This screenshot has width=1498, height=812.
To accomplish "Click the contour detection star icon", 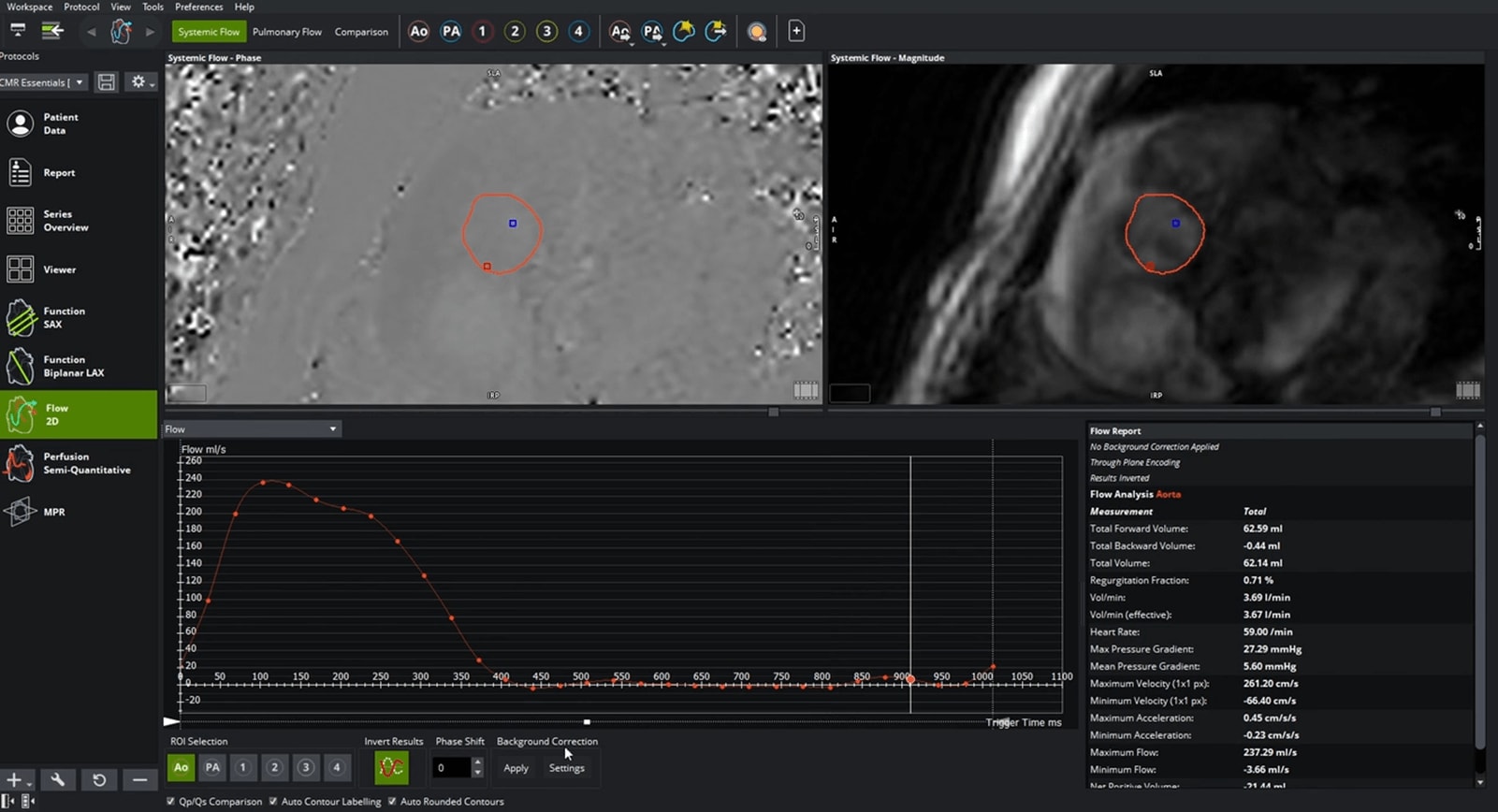I will tap(684, 32).
